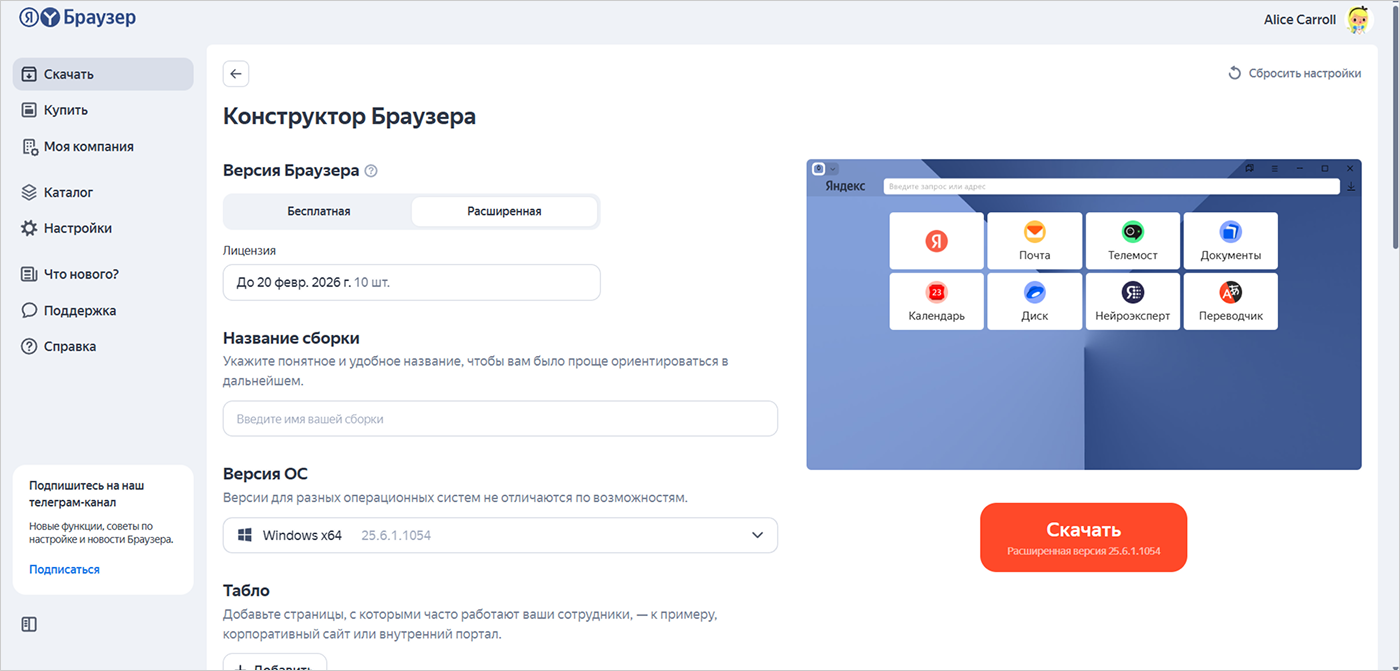
Task: Click the preview address bar
Action: [x=1111, y=186]
